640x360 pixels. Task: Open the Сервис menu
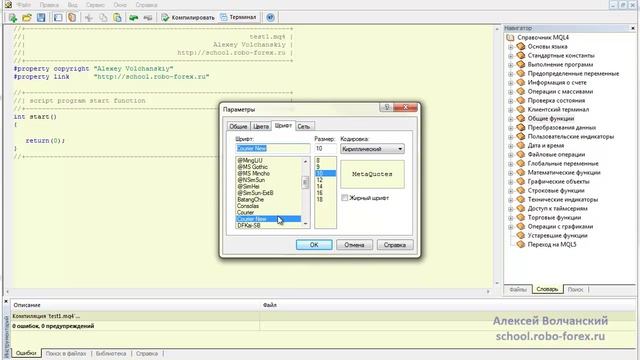coord(95,5)
